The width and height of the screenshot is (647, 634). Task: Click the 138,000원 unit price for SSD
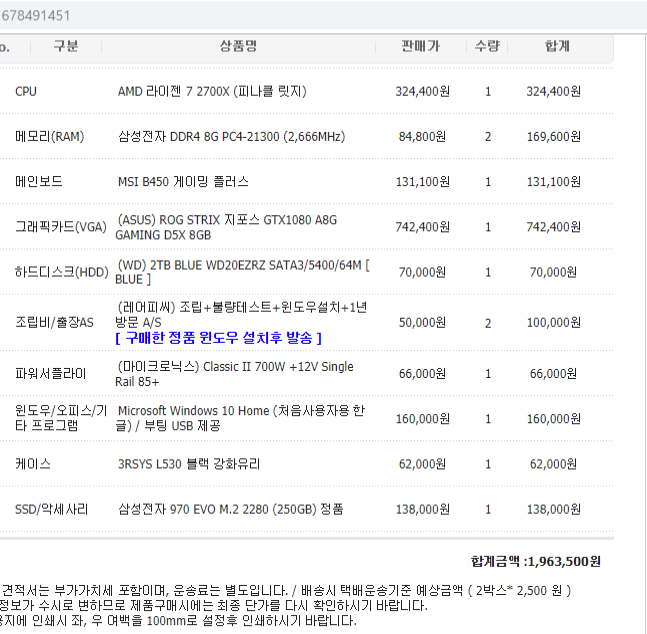pos(423,509)
